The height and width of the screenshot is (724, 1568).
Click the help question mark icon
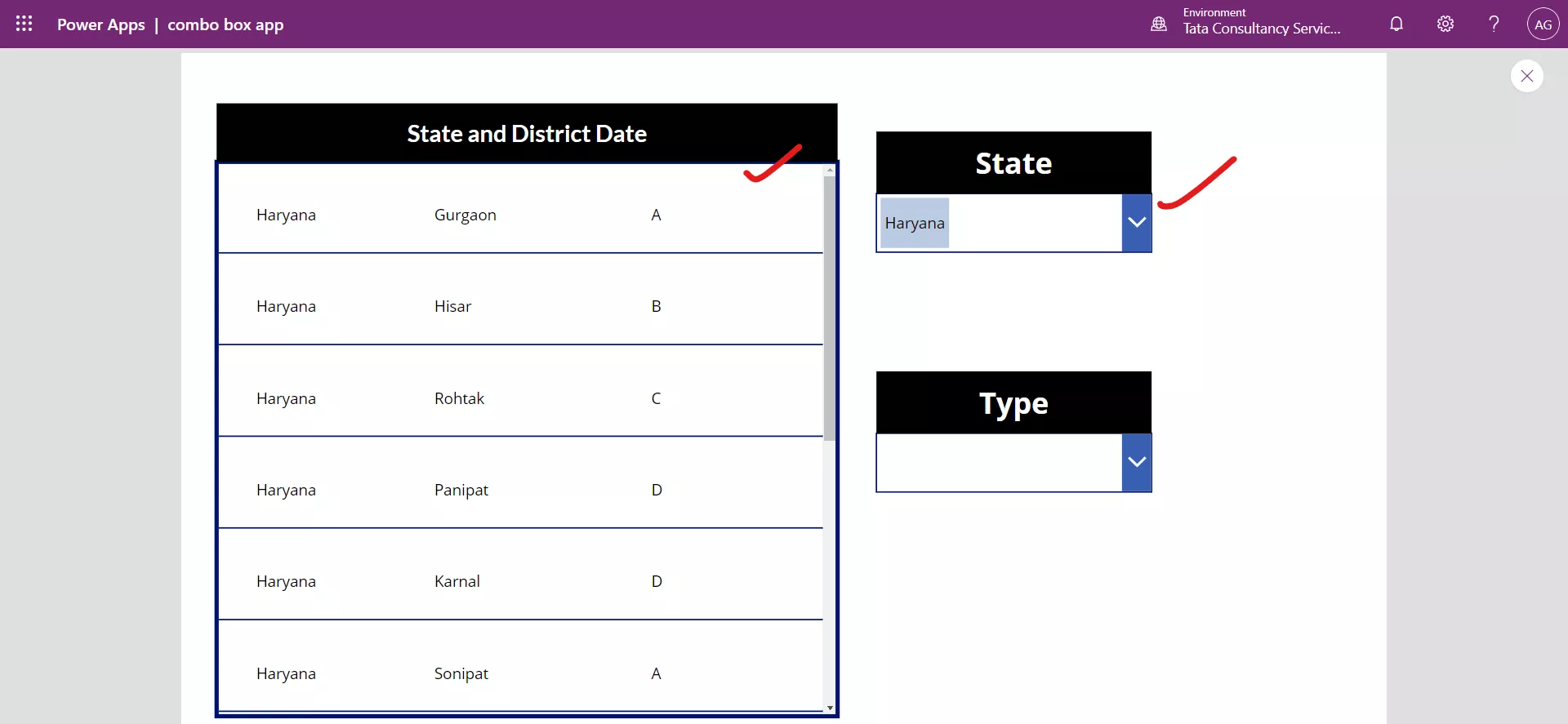[x=1494, y=24]
